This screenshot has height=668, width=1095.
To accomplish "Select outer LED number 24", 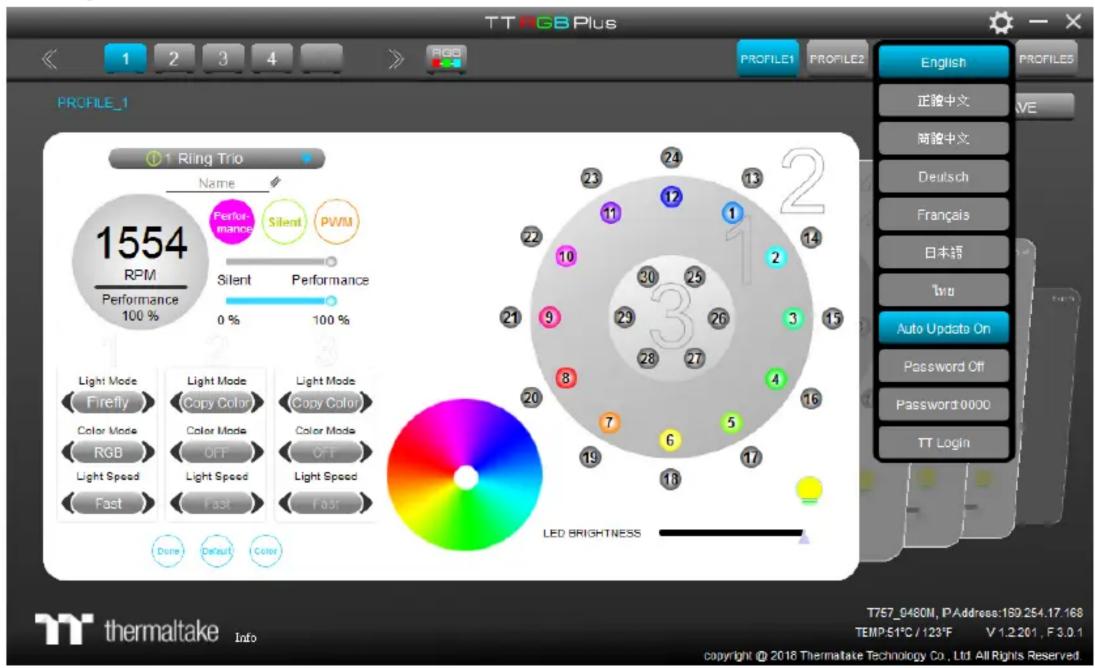I will pyautogui.click(x=671, y=157).
